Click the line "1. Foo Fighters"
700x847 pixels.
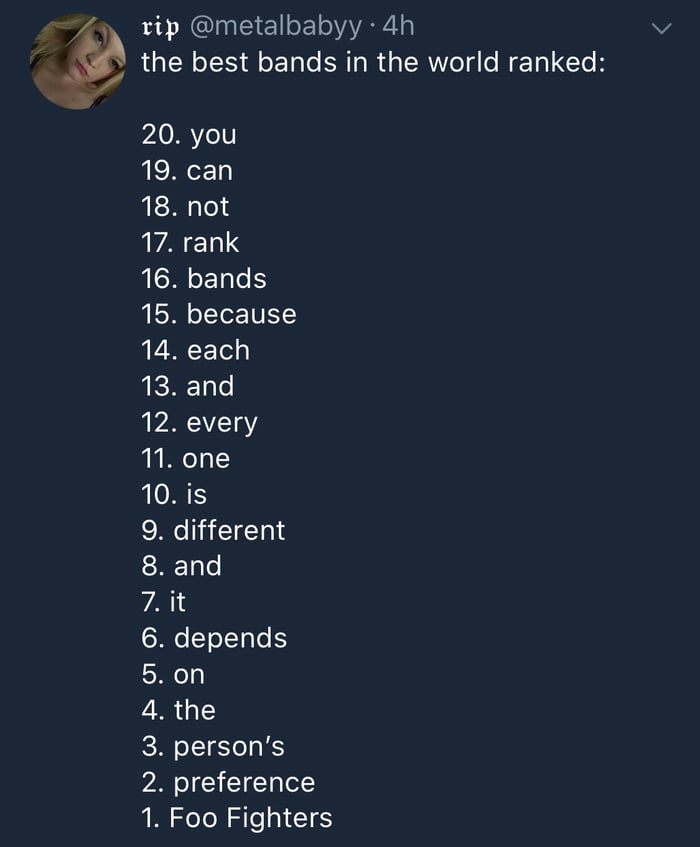tap(236, 818)
